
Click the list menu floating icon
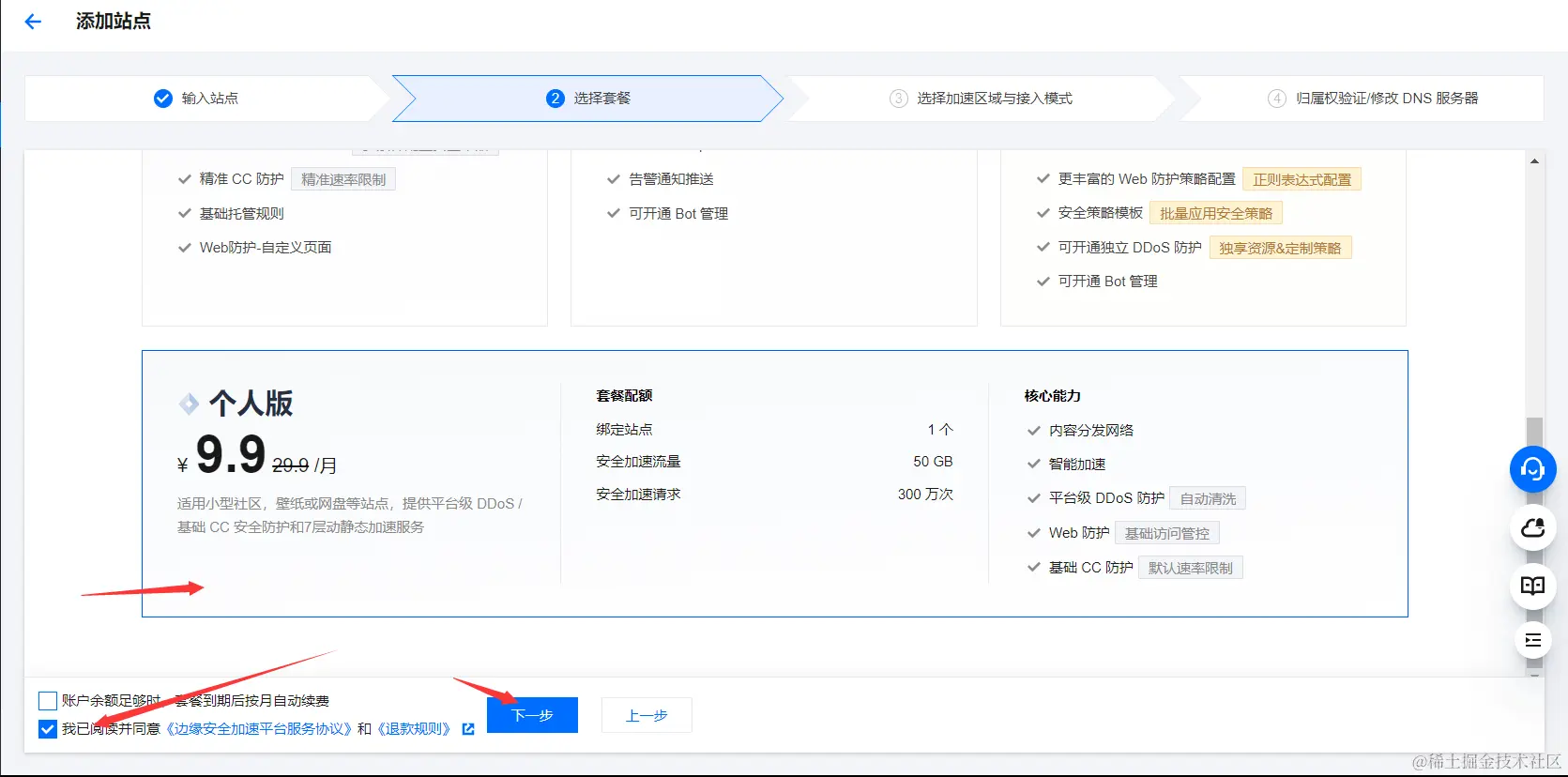1532,640
